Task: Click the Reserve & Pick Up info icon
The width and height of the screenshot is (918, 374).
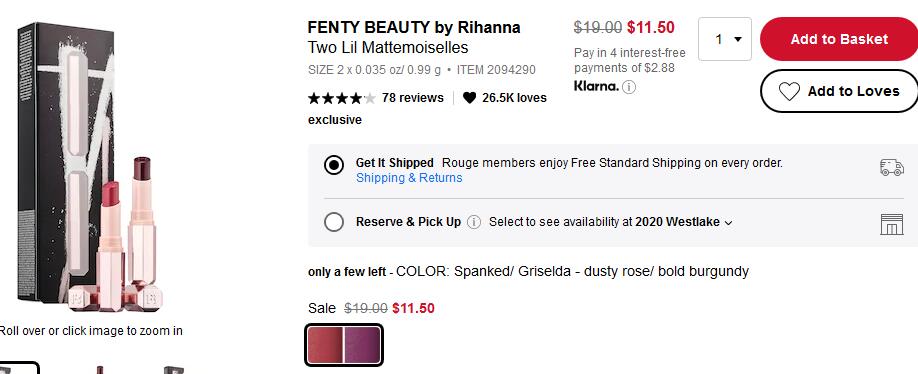Action: tap(474, 222)
